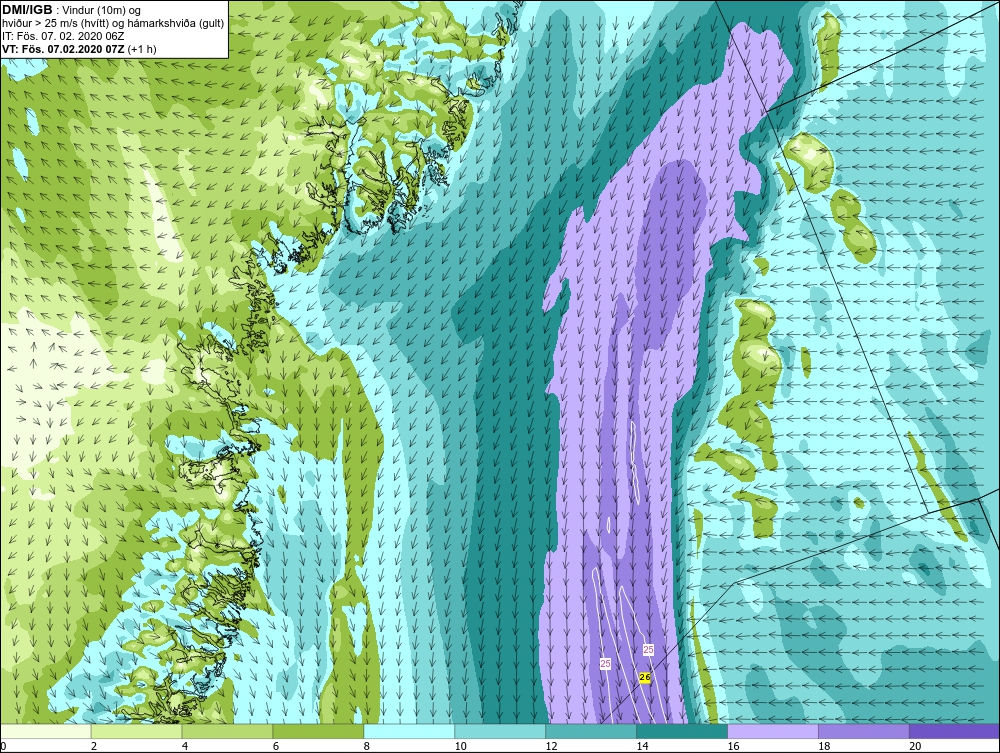Click the yellow 26 maximum gust label
The image size is (1000, 753).
(x=645, y=678)
